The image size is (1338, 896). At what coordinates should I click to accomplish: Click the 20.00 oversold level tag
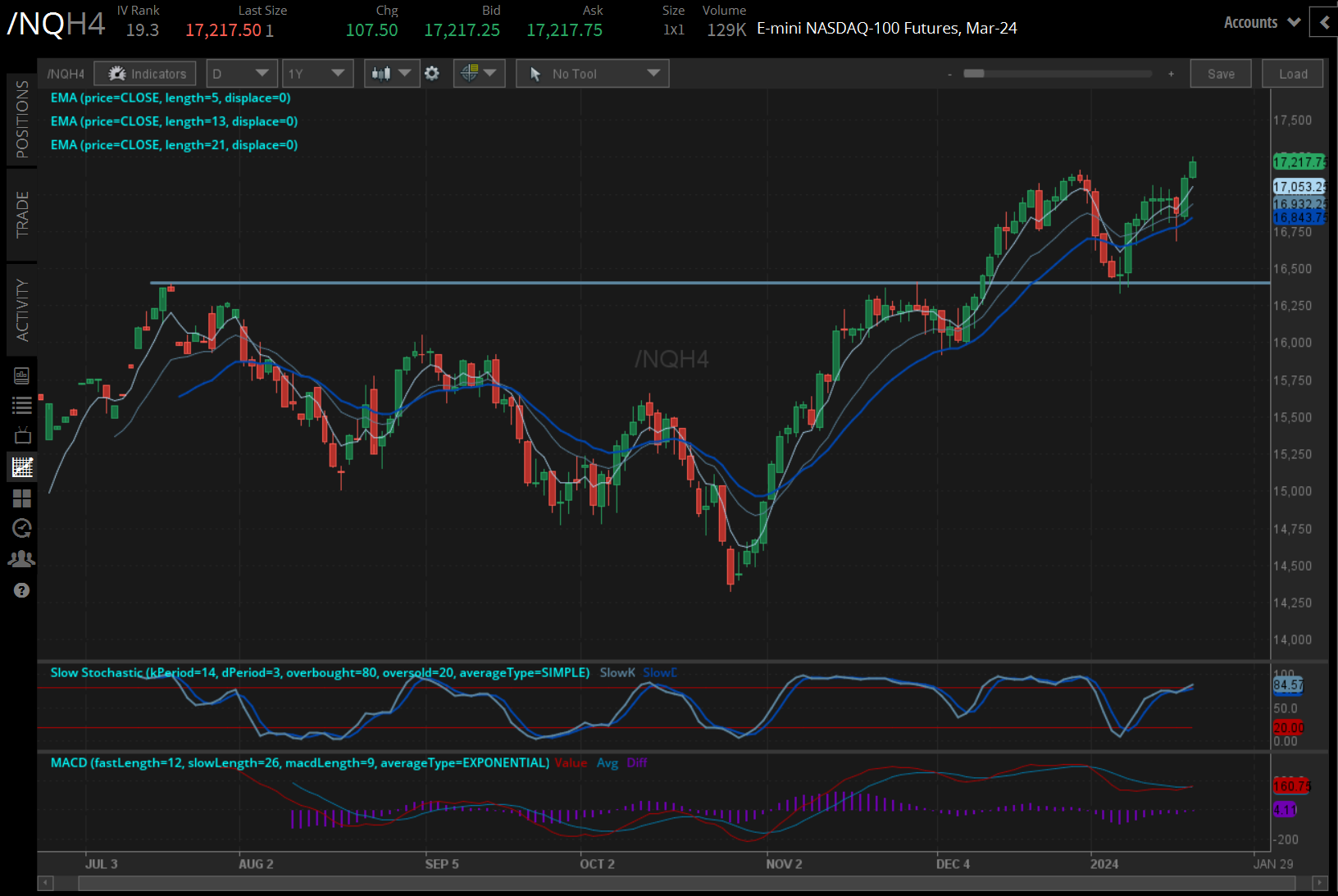[1288, 727]
